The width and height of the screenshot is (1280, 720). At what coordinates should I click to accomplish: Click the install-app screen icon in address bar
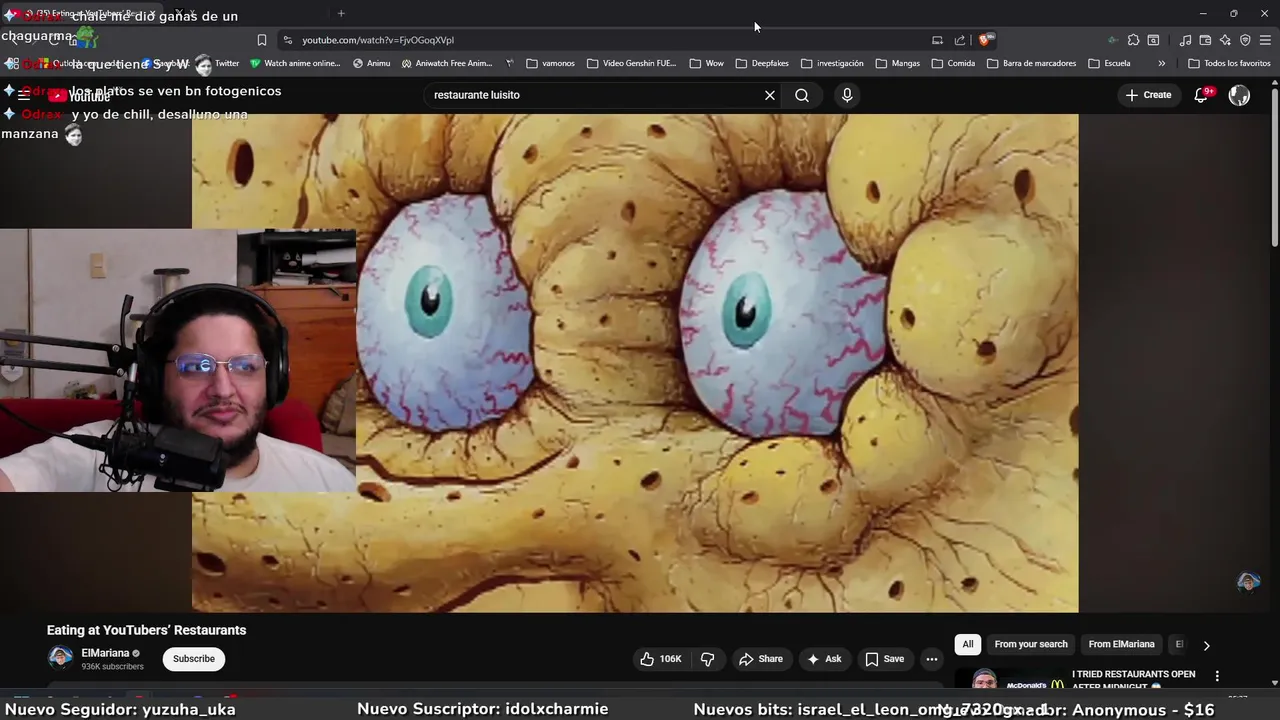(x=937, y=40)
